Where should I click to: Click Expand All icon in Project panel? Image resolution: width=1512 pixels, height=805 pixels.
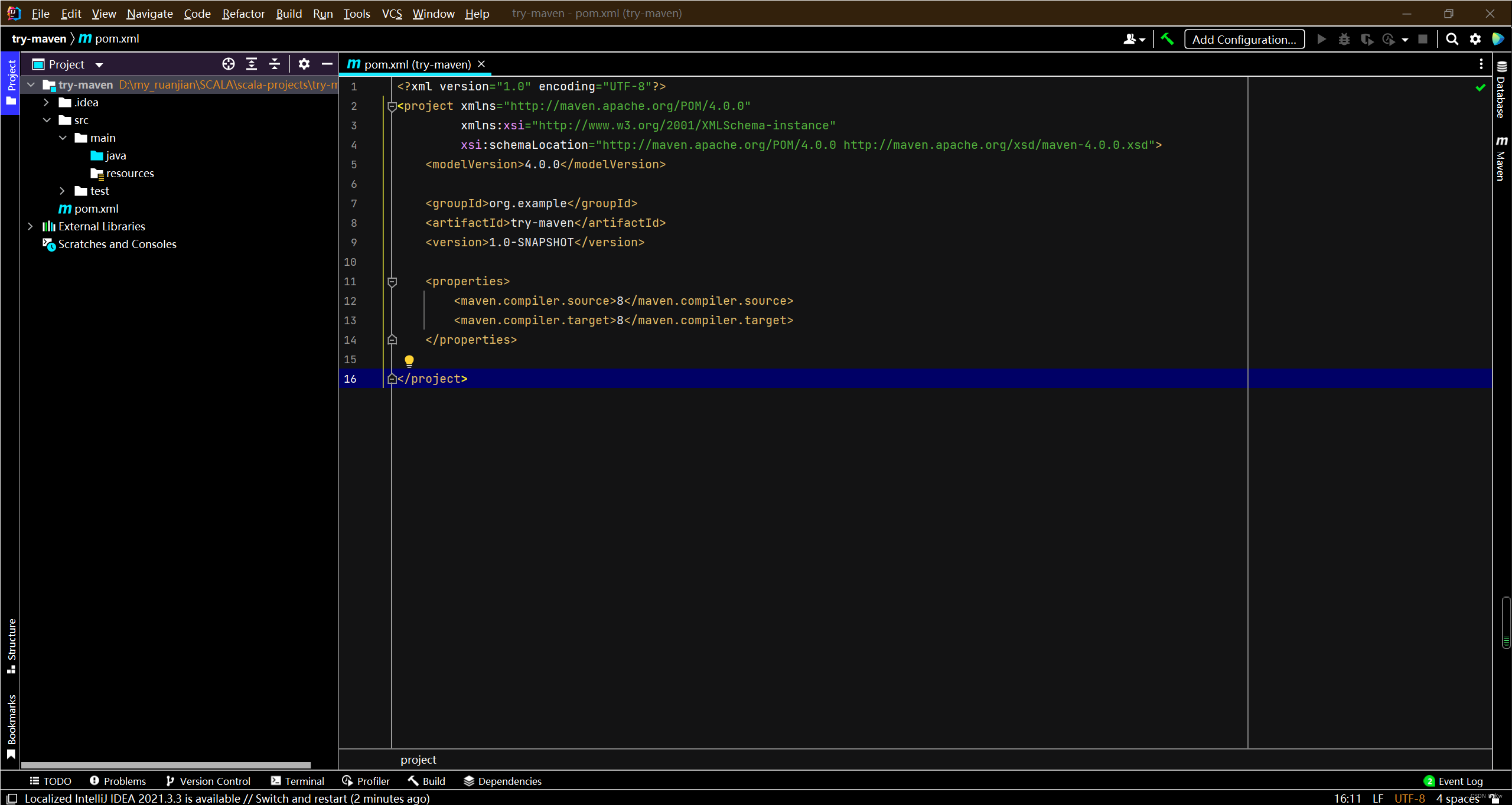pos(252,64)
